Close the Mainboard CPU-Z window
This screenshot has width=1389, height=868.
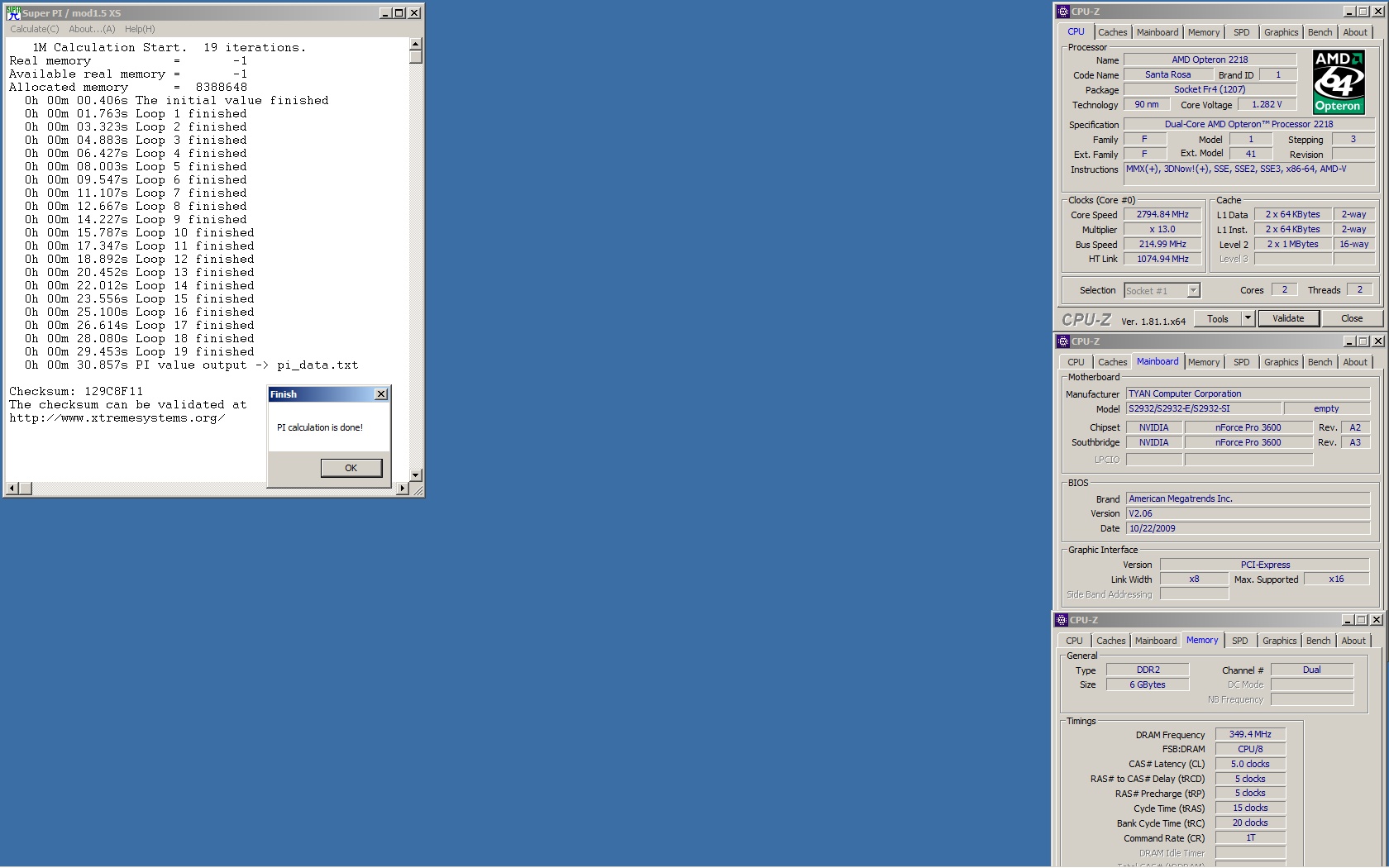click(1377, 341)
